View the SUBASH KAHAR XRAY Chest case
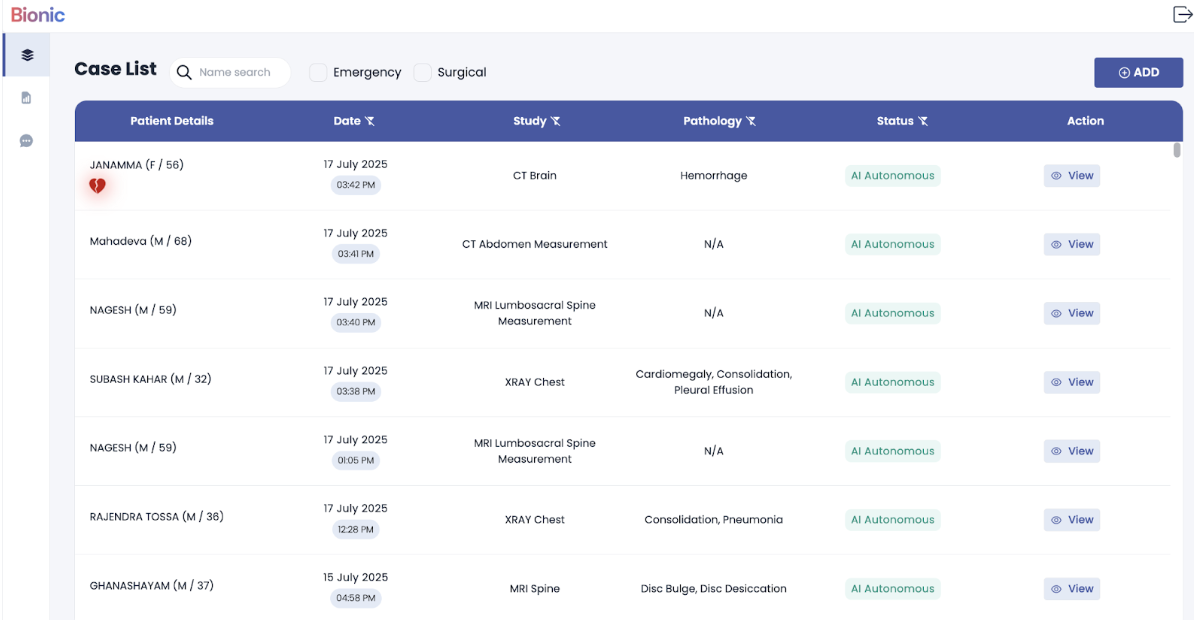The width and height of the screenshot is (1194, 620). (x=1072, y=382)
